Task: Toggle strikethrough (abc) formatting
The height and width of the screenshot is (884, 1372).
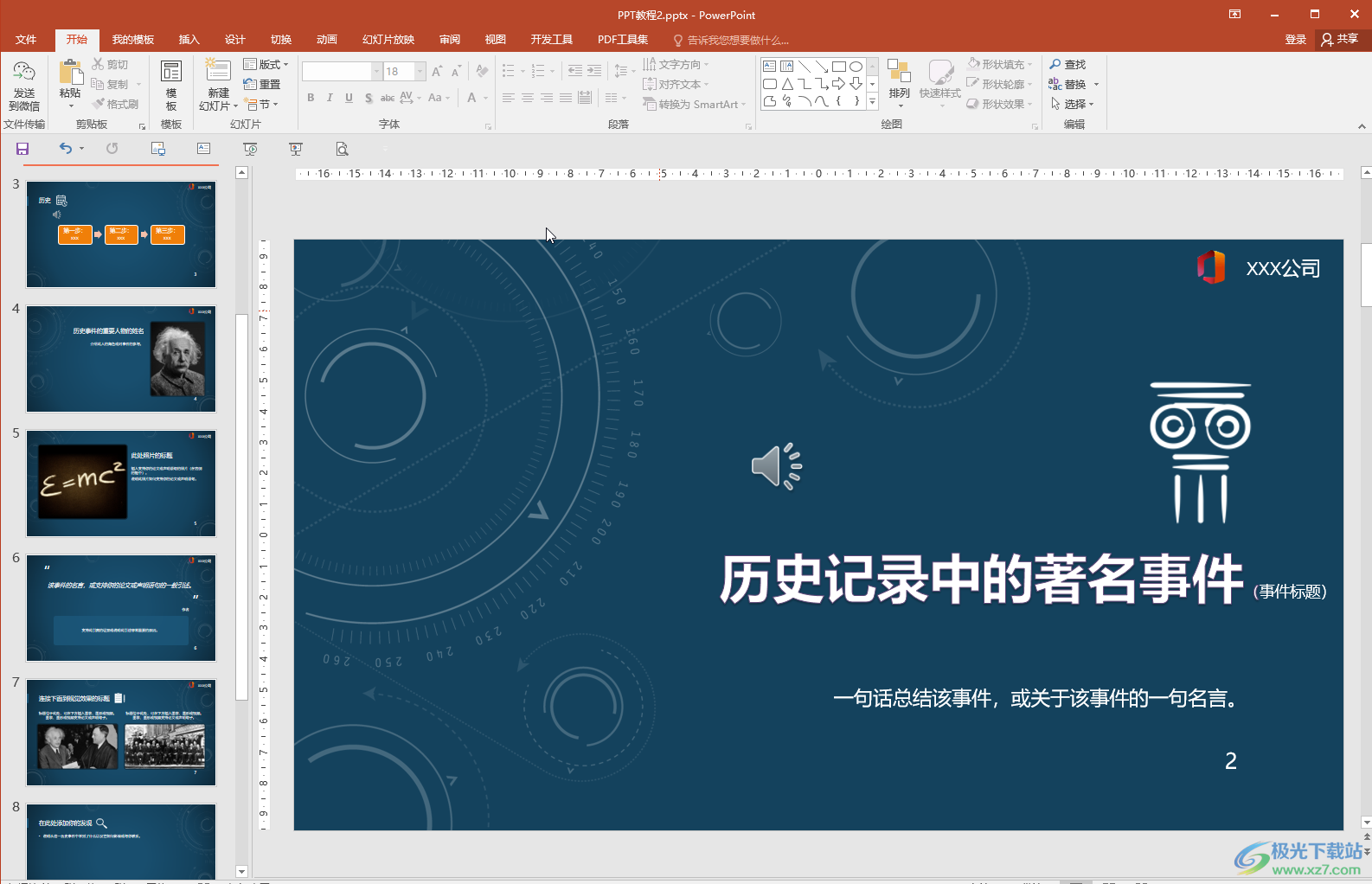Action: [388, 98]
